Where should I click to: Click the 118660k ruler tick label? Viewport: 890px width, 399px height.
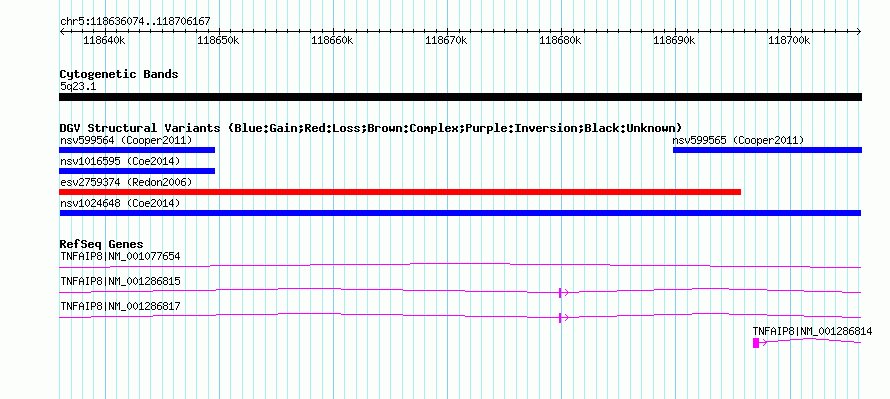click(333, 41)
